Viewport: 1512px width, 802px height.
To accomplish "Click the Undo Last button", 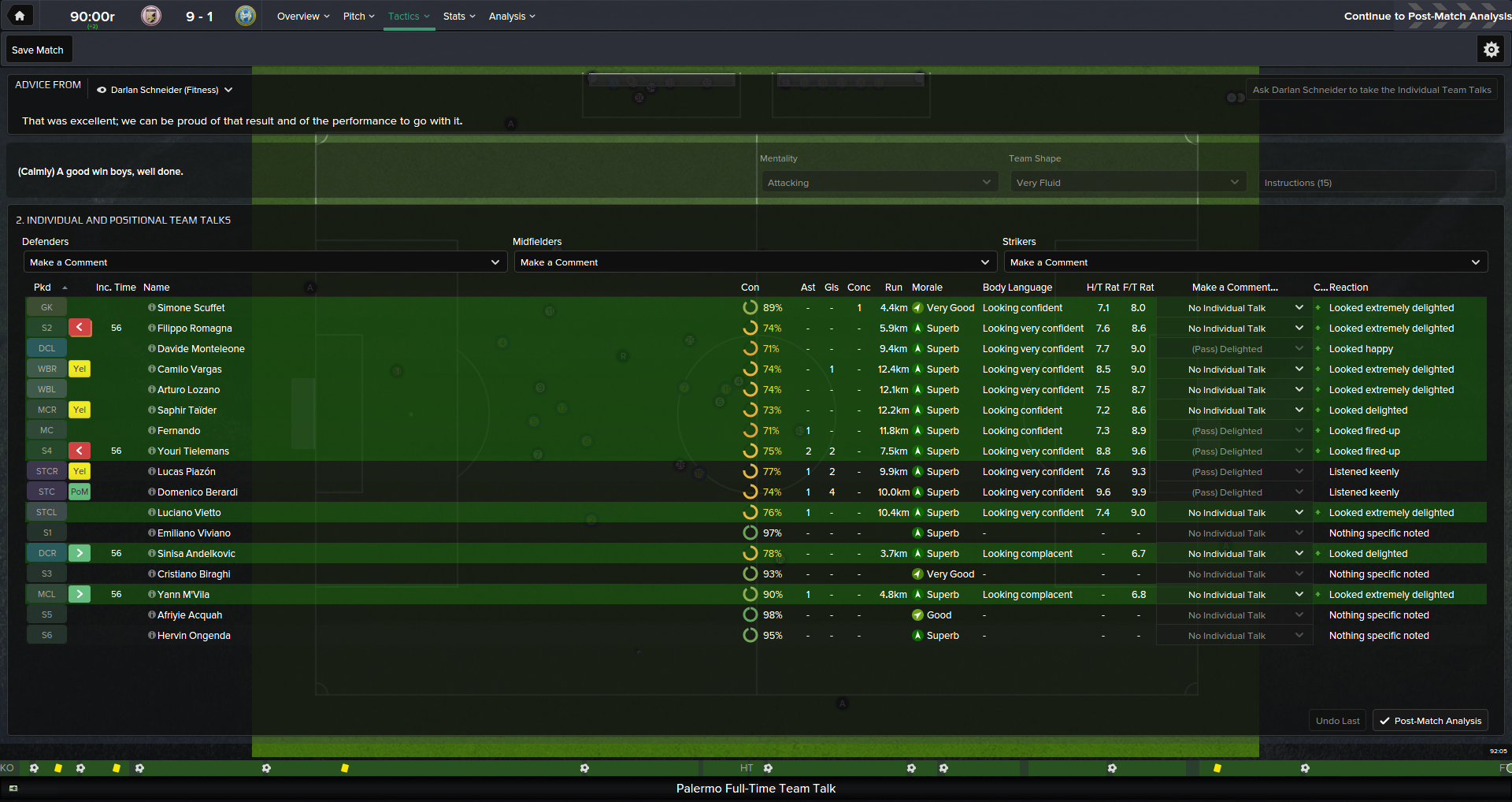I will pyautogui.click(x=1337, y=720).
